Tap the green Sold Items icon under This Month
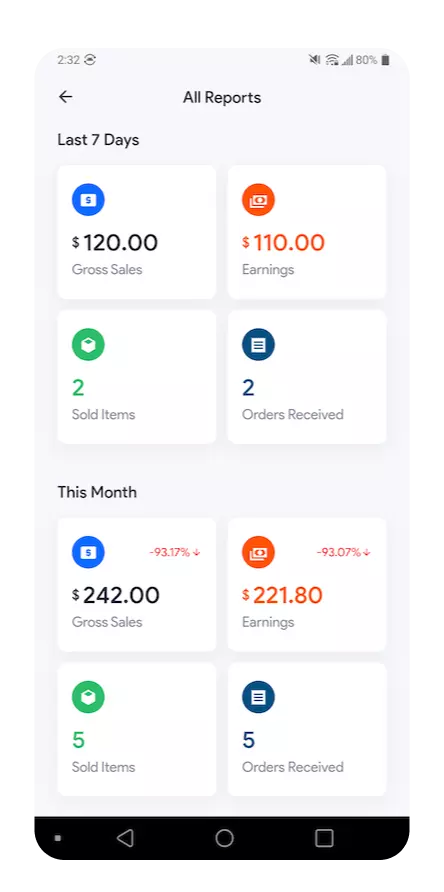 coord(88,696)
